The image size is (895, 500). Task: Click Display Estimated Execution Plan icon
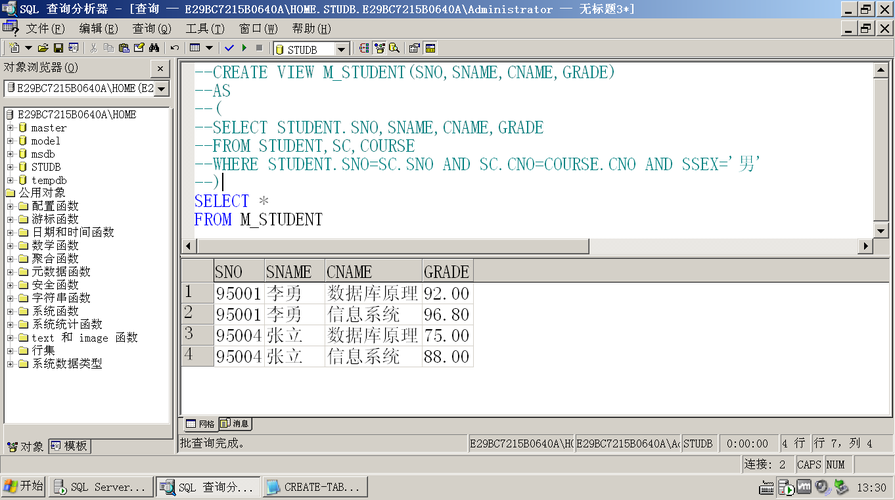click(x=364, y=49)
